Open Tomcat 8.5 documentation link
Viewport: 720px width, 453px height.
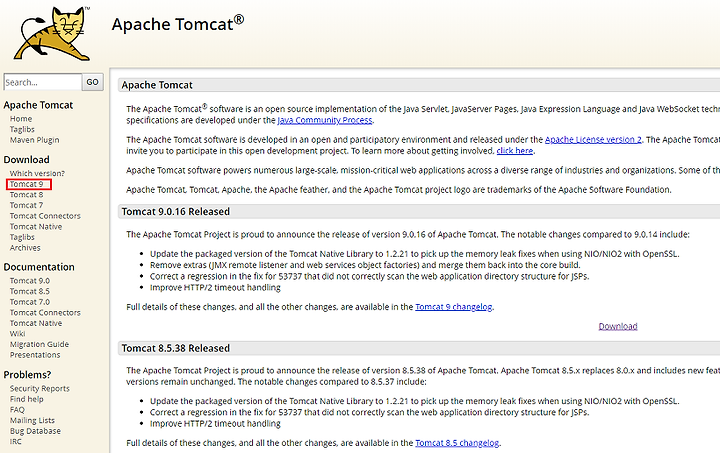[x=30, y=291]
